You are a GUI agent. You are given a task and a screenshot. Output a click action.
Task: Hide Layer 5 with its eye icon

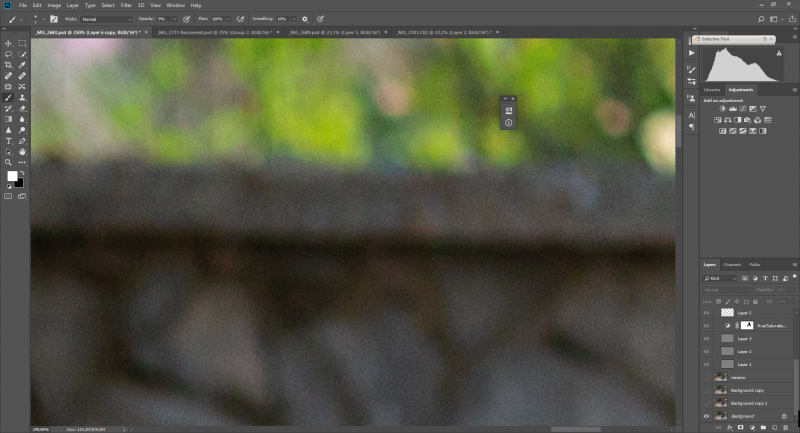[707, 313]
